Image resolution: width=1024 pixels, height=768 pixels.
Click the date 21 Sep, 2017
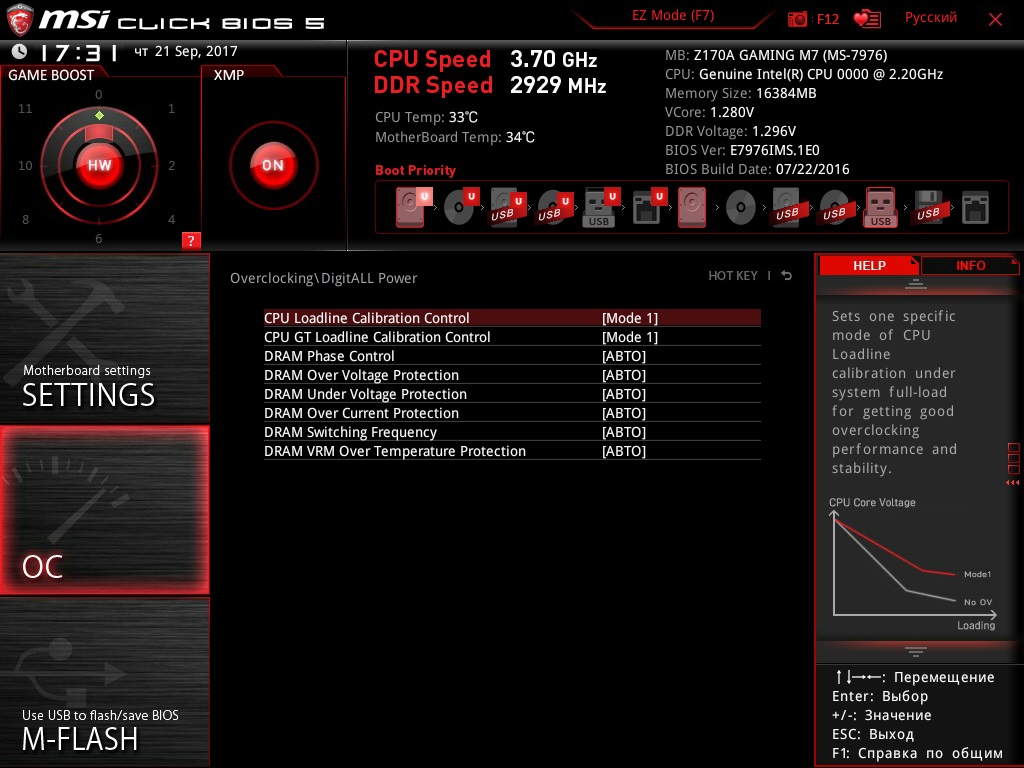196,51
